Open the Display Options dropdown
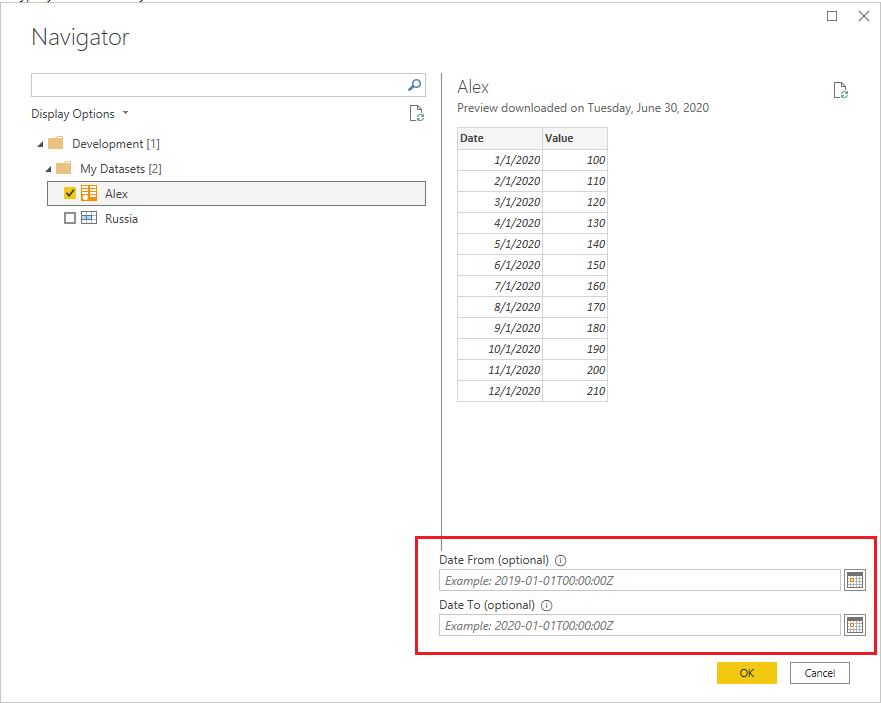881x703 pixels. [80, 114]
